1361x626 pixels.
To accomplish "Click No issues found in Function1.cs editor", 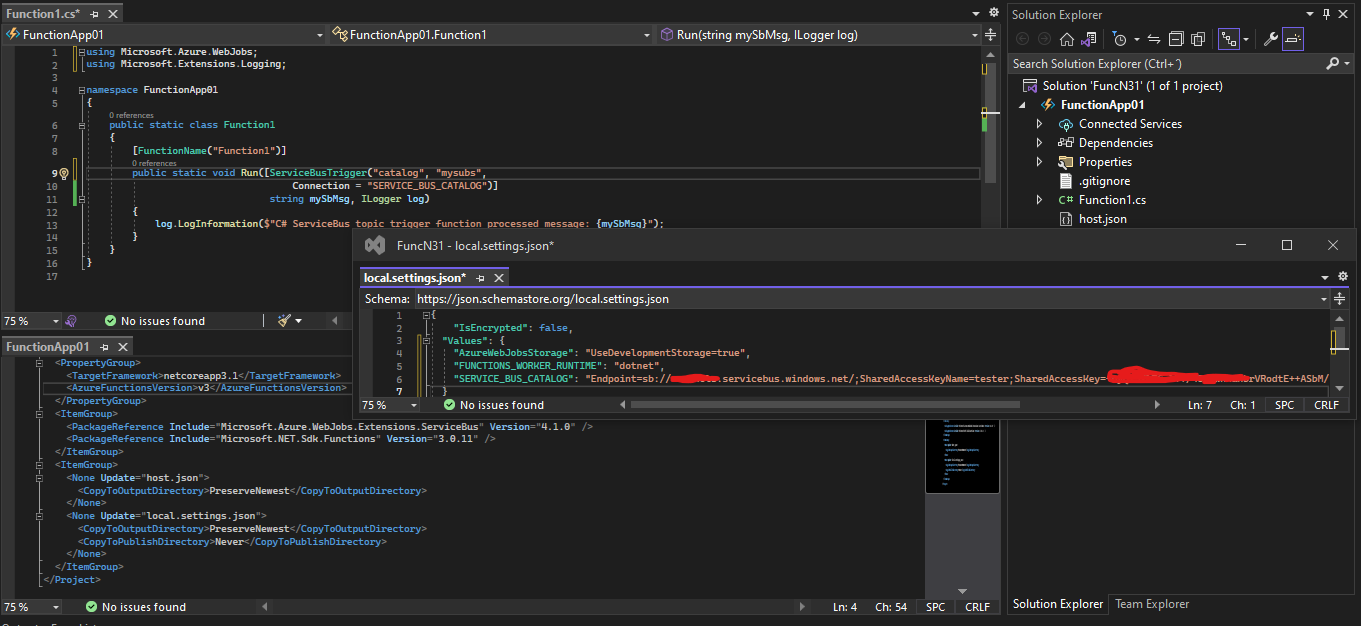I will click(154, 321).
